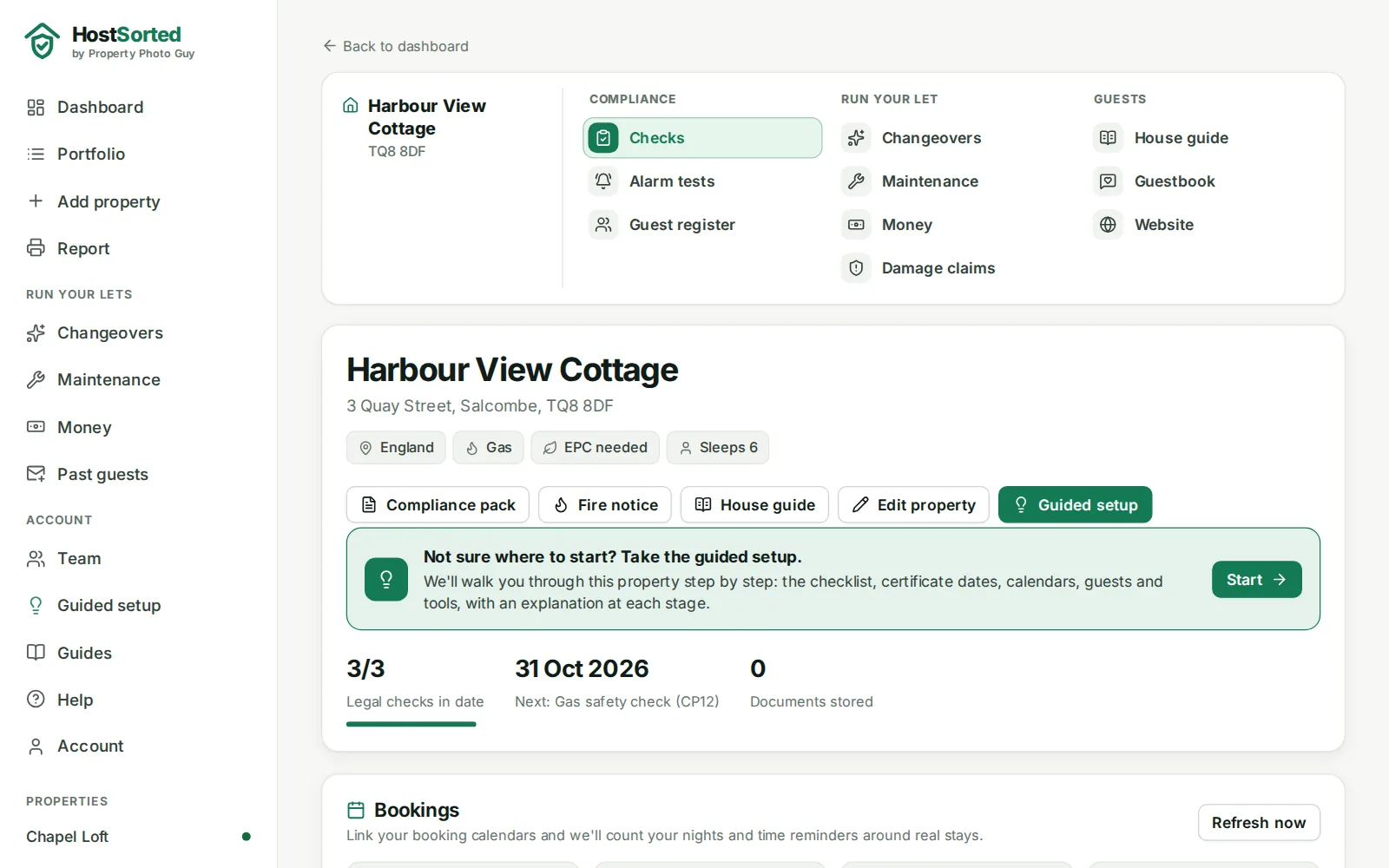Click the Report printer icon
The image size is (1389, 868).
click(x=36, y=247)
